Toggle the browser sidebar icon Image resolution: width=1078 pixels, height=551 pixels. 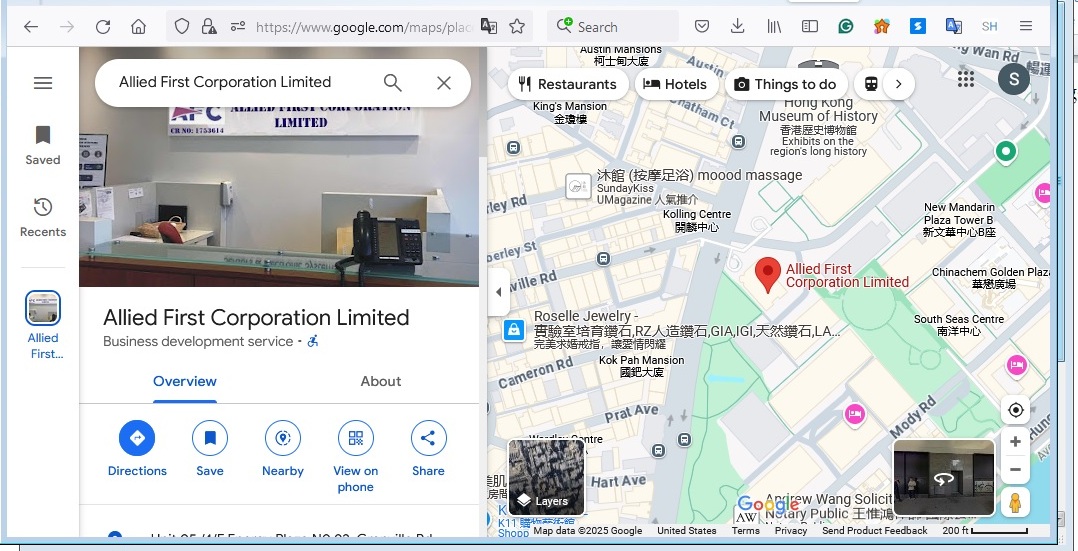(810, 27)
